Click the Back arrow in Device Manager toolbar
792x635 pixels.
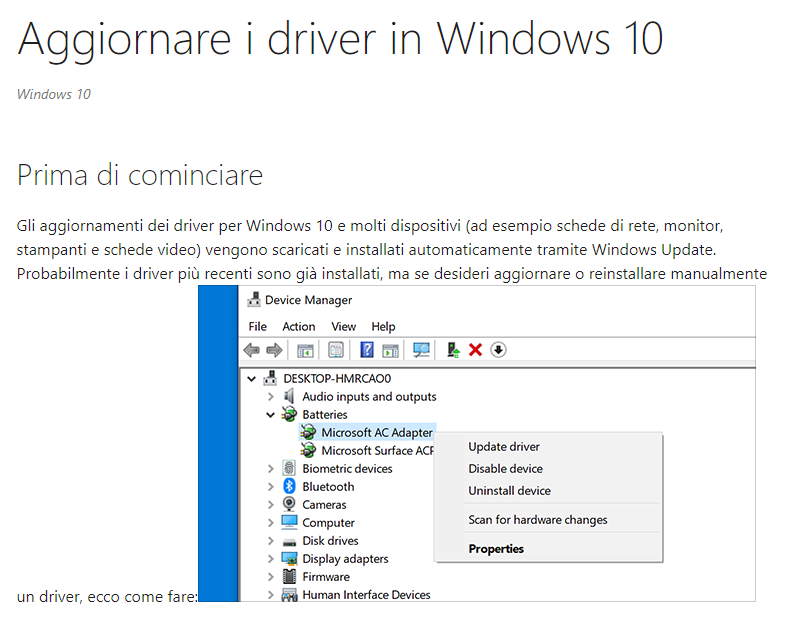pos(252,350)
